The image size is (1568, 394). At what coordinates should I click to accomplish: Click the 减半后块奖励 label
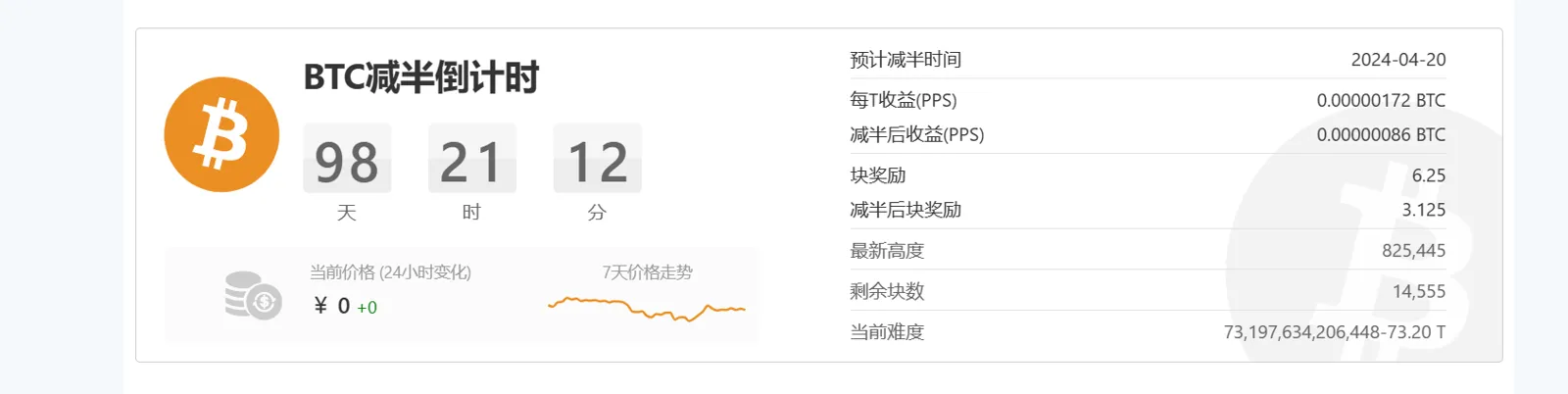click(x=906, y=210)
